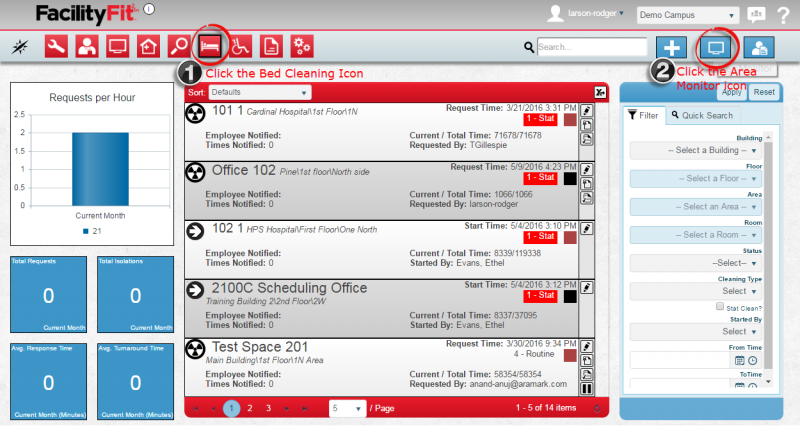Switch to the Quick Search tab
Viewport: 800px width, 440px height.
click(x=701, y=116)
